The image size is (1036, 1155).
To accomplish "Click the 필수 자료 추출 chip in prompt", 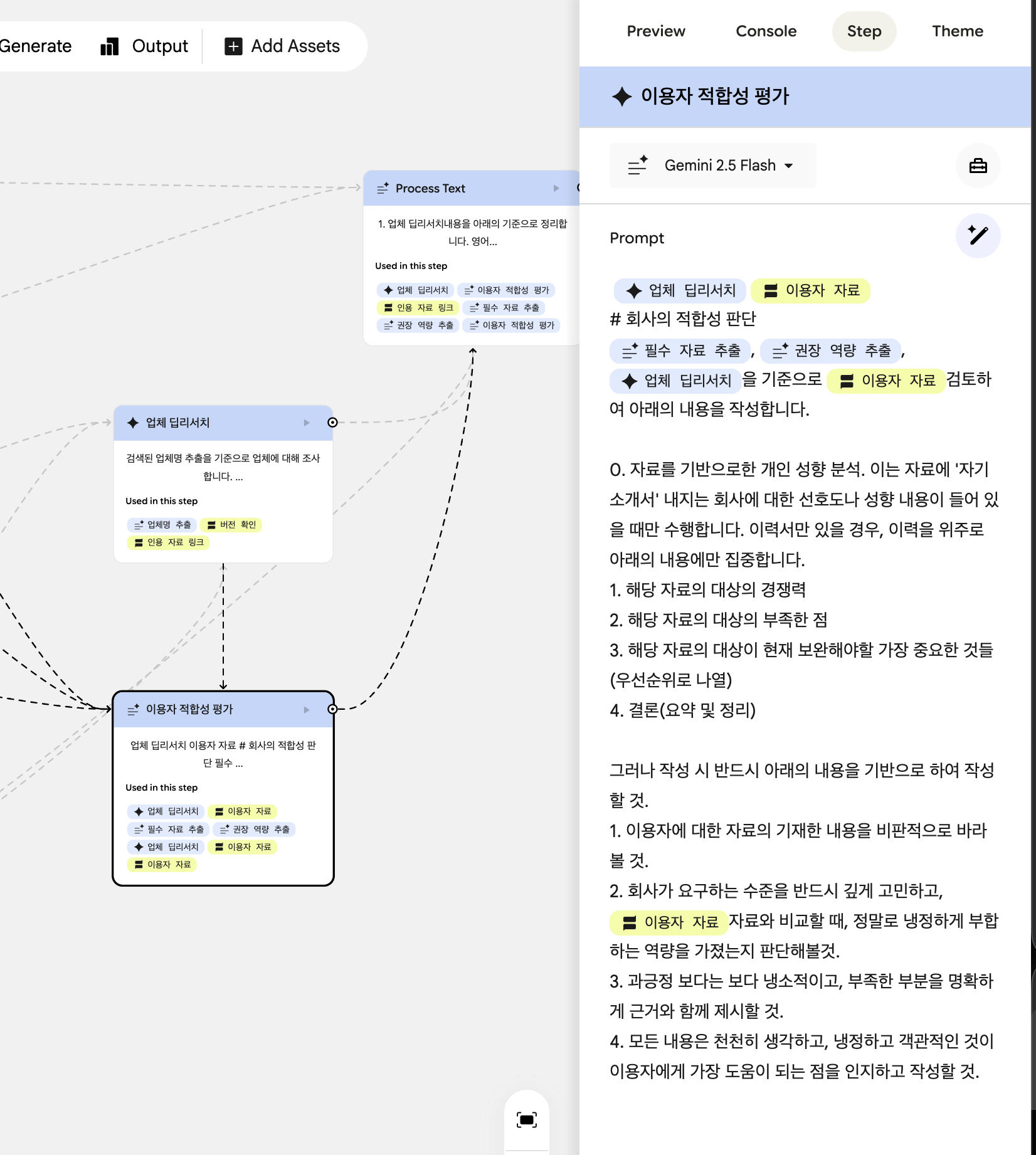I will tap(681, 351).
